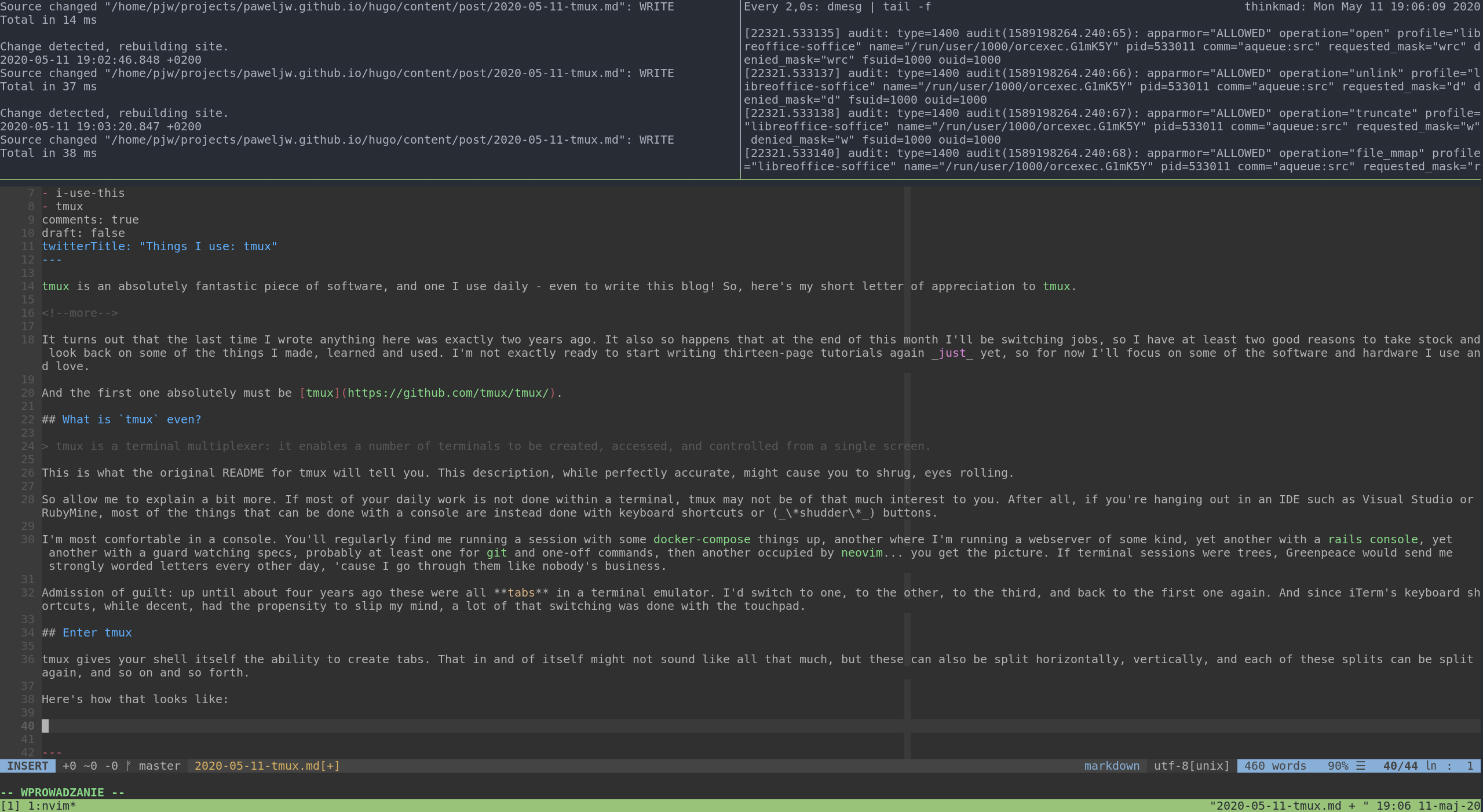Click the dmesg line with operation="truncate"
Viewport: 1483px width, 812px height.
coord(1112,126)
